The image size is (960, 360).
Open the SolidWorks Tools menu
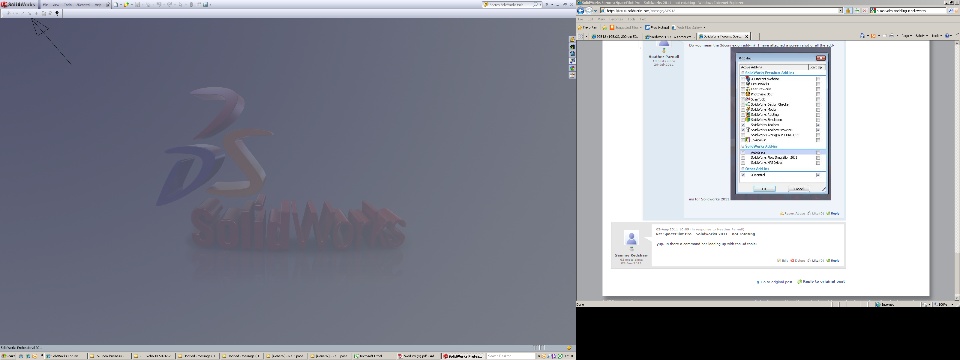coord(68,4)
